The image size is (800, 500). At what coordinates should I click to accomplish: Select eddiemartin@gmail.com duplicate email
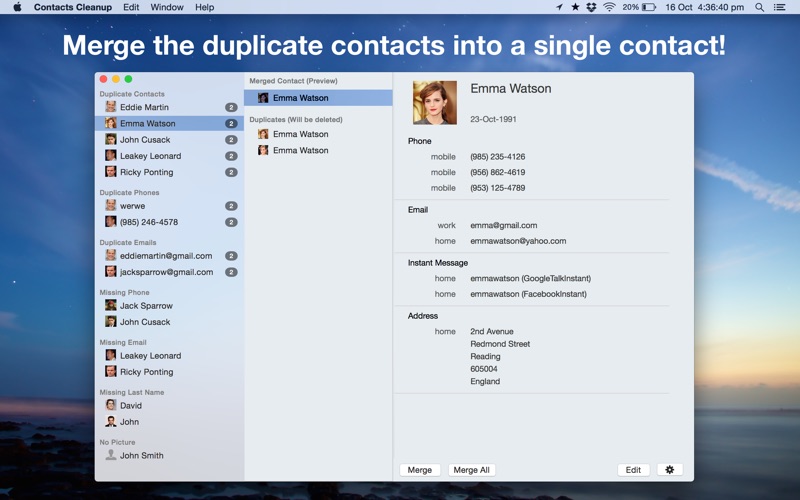point(169,256)
